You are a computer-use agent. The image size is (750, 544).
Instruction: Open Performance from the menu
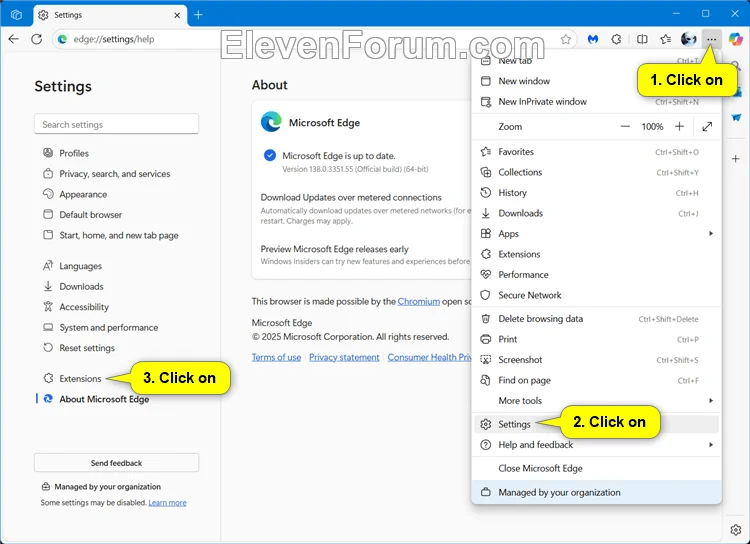(x=596, y=275)
